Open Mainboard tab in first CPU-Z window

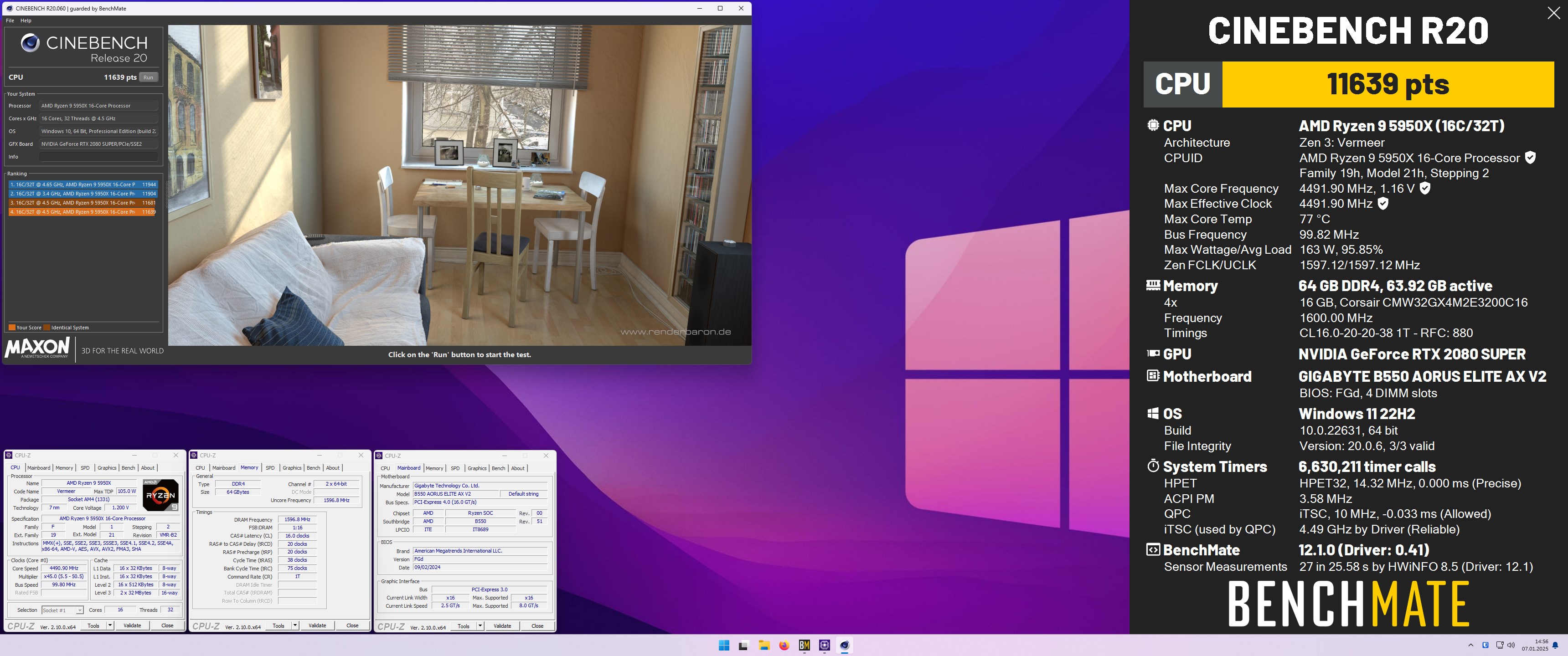point(38,468)
